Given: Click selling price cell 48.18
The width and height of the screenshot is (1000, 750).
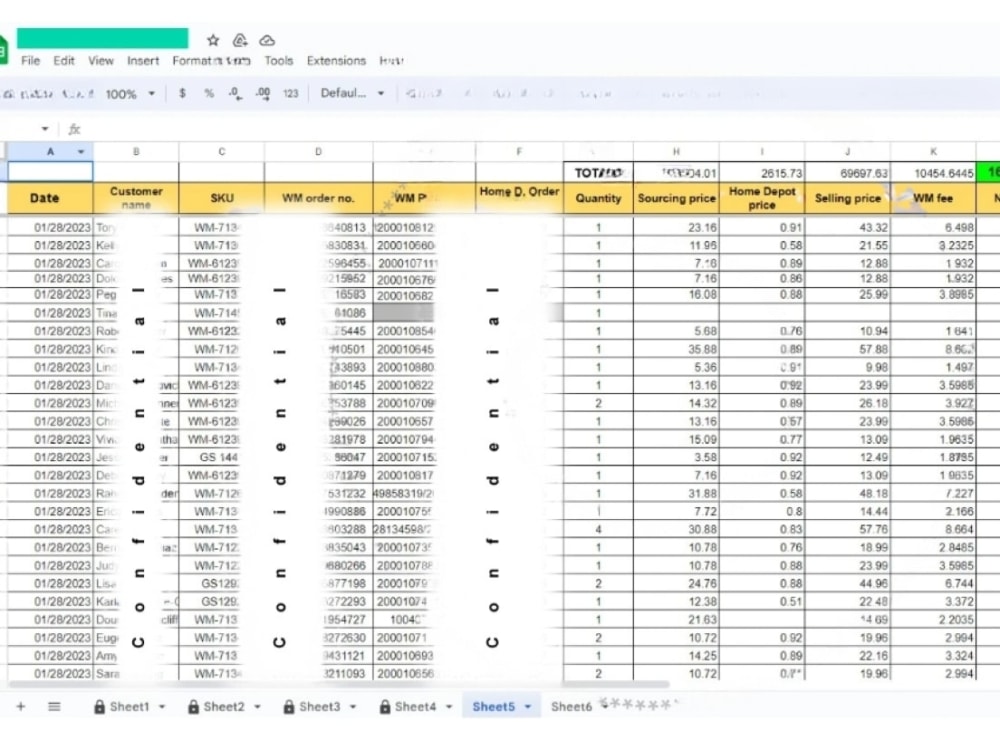Looking at the screenshot, I should point(848,494).
